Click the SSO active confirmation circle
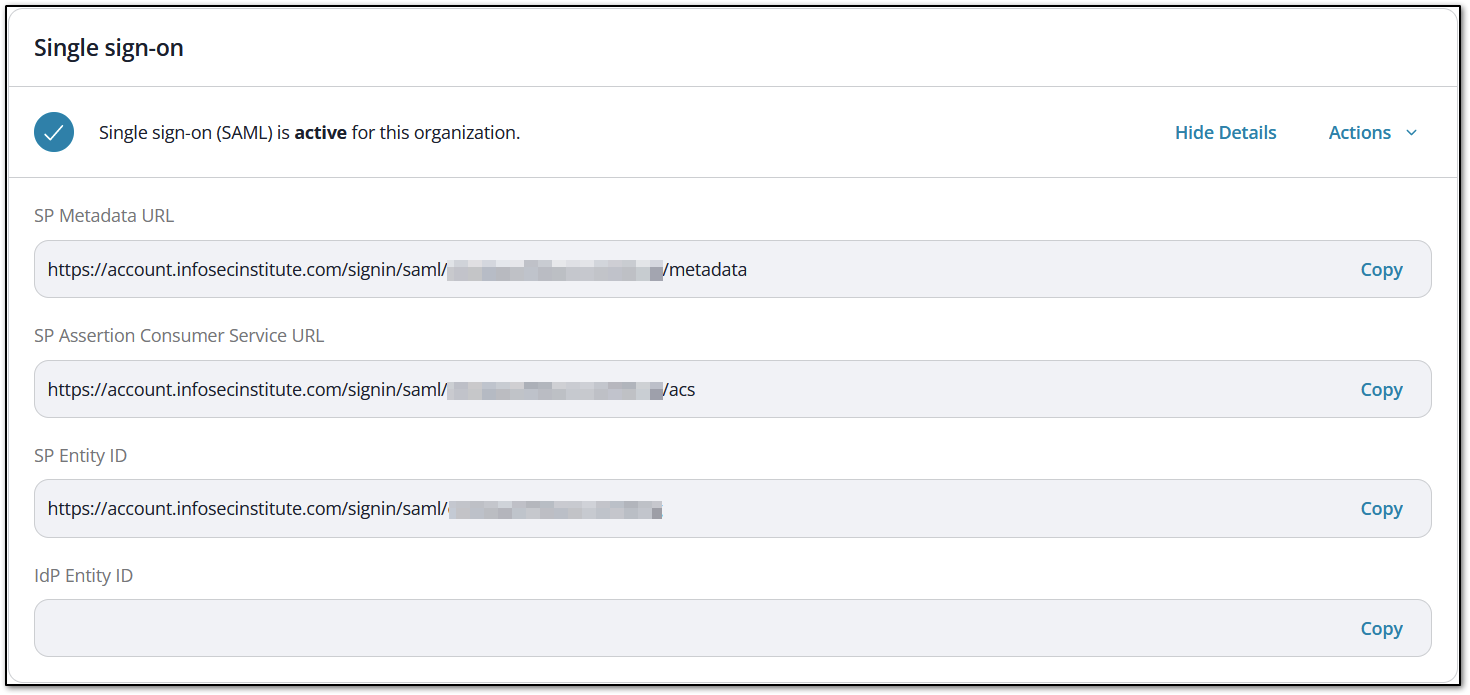 point(53,131)
